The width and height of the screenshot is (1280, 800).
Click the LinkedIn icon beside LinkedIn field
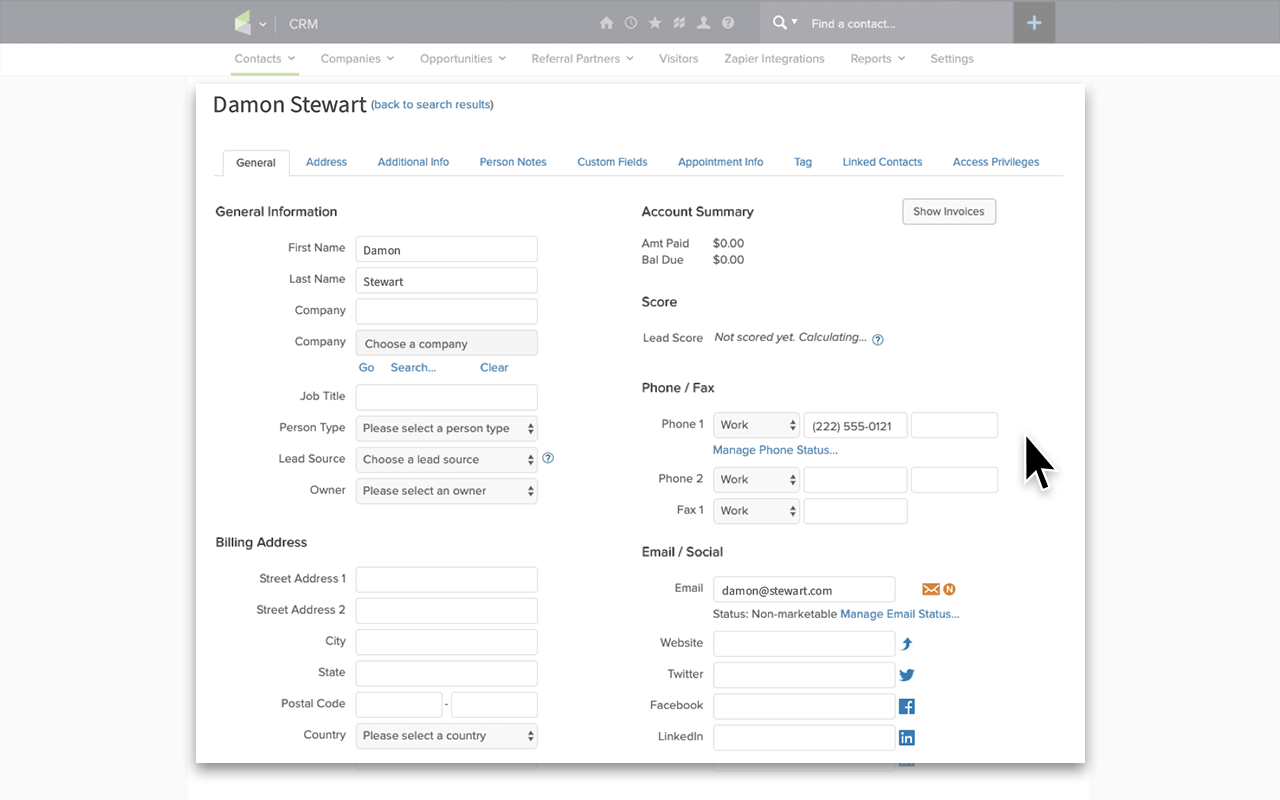click(907, 738)
